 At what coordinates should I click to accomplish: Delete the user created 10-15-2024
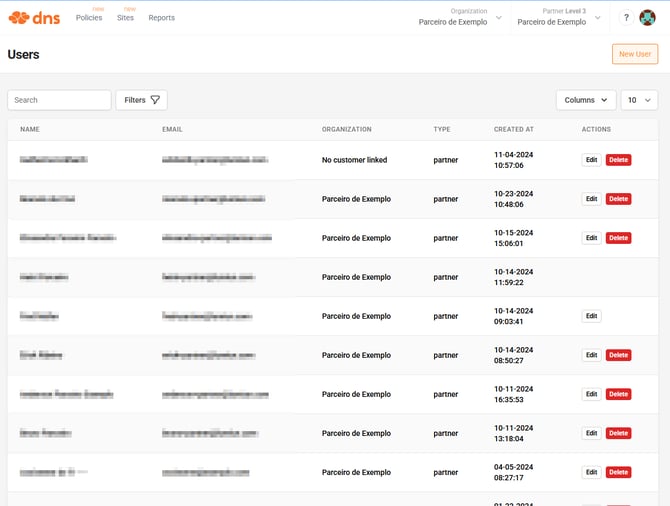coord(618,238)
